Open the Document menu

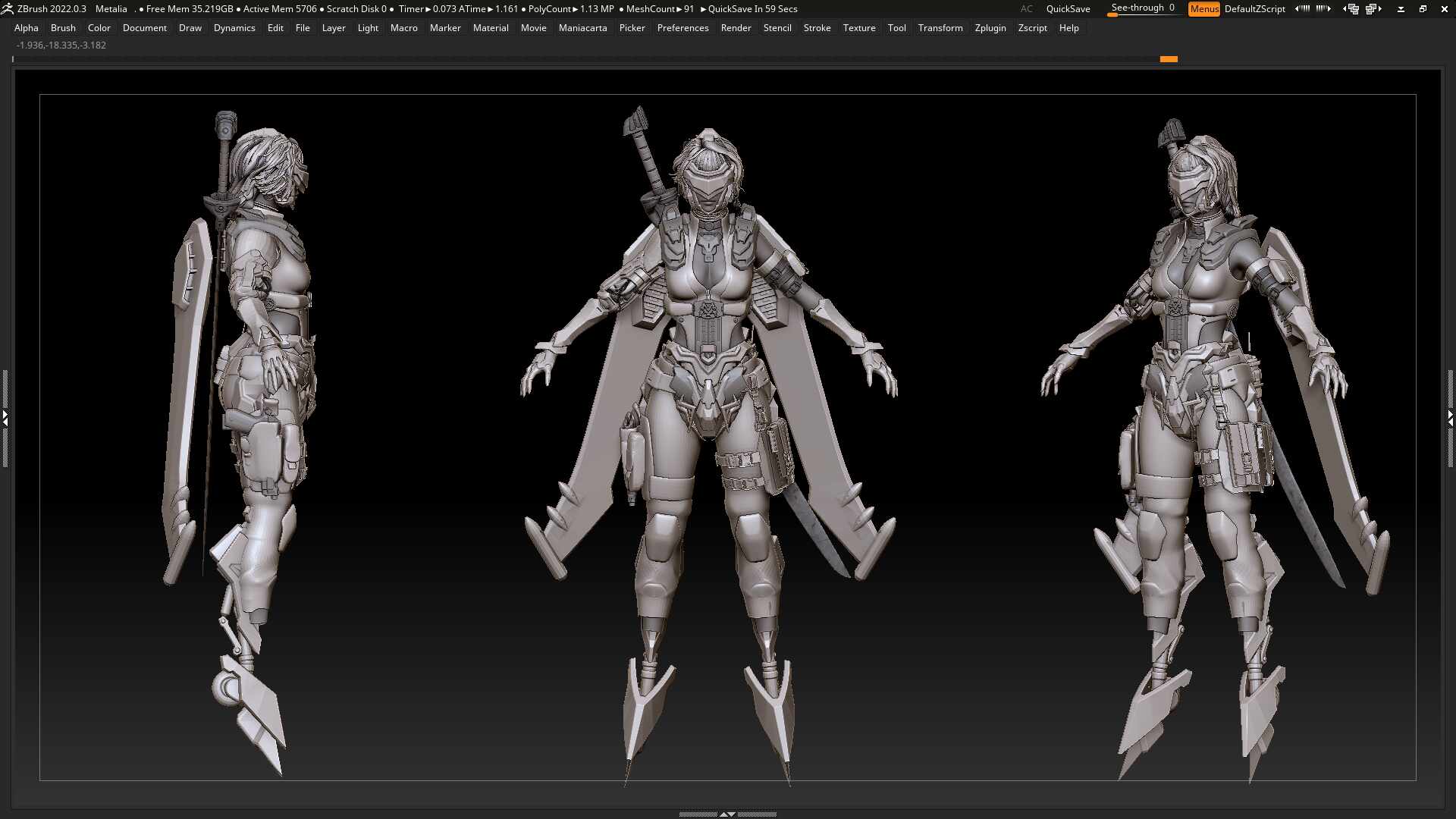pos(144,28)
